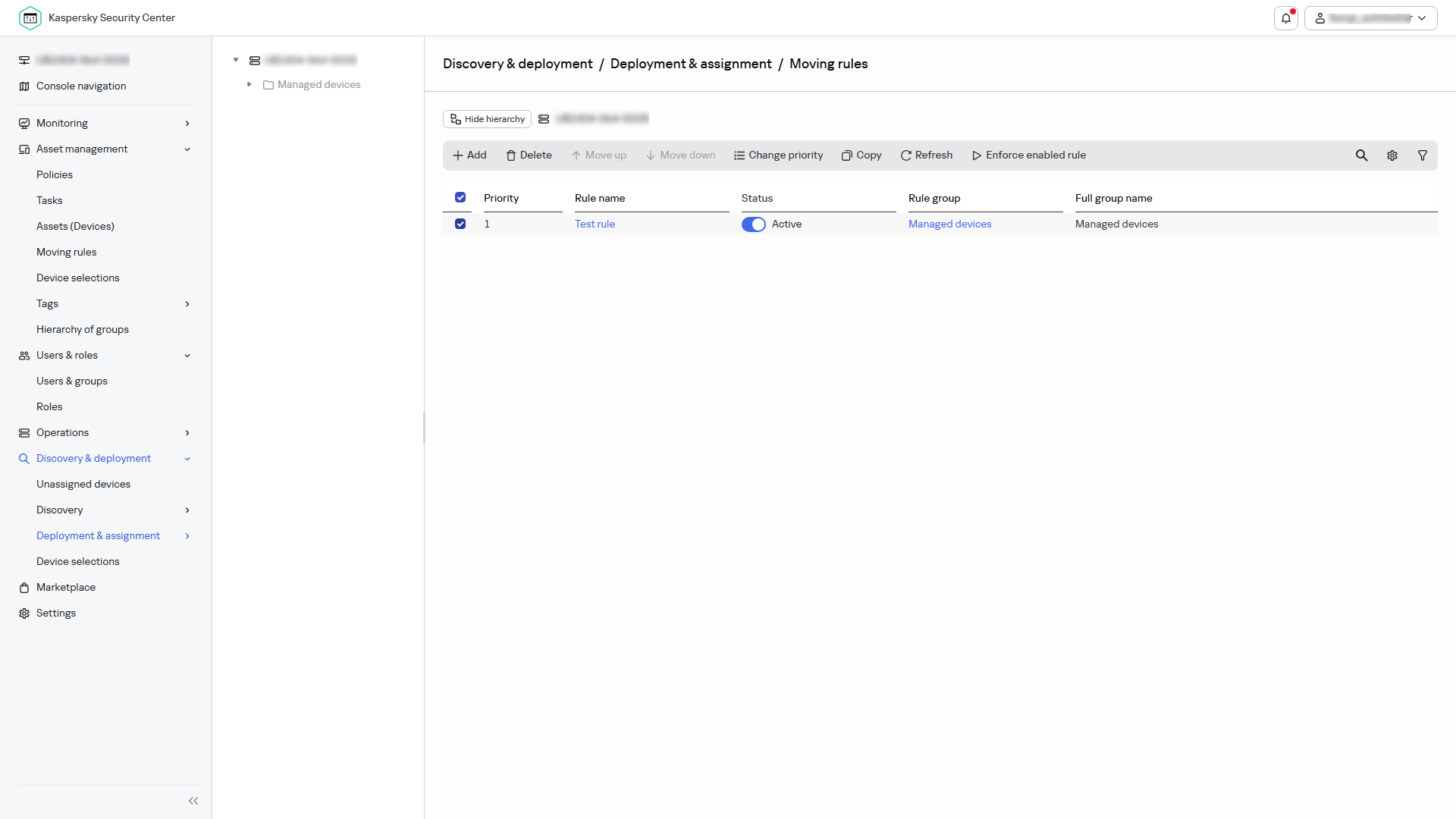Open the user account dropdown

(1371, 18)
